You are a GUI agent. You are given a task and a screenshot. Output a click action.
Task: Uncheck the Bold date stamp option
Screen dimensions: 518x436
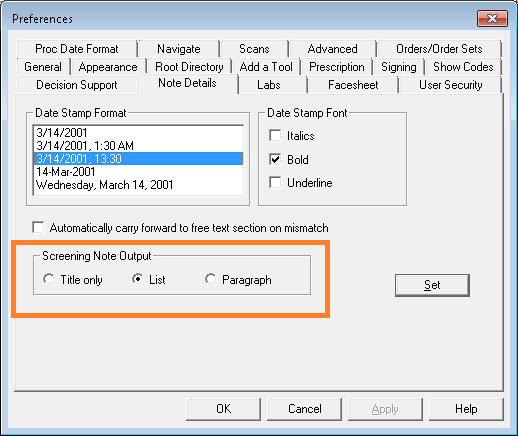275,159
